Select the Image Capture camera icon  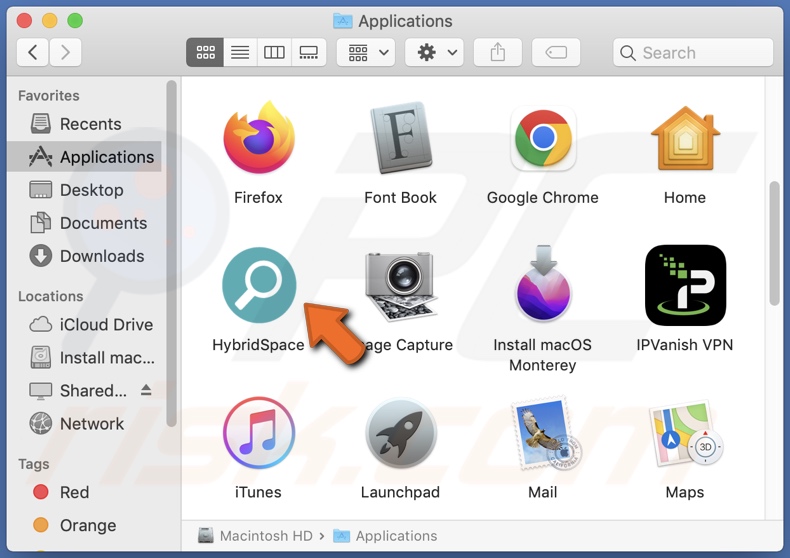pyautogui.click(x=401, y=286)
